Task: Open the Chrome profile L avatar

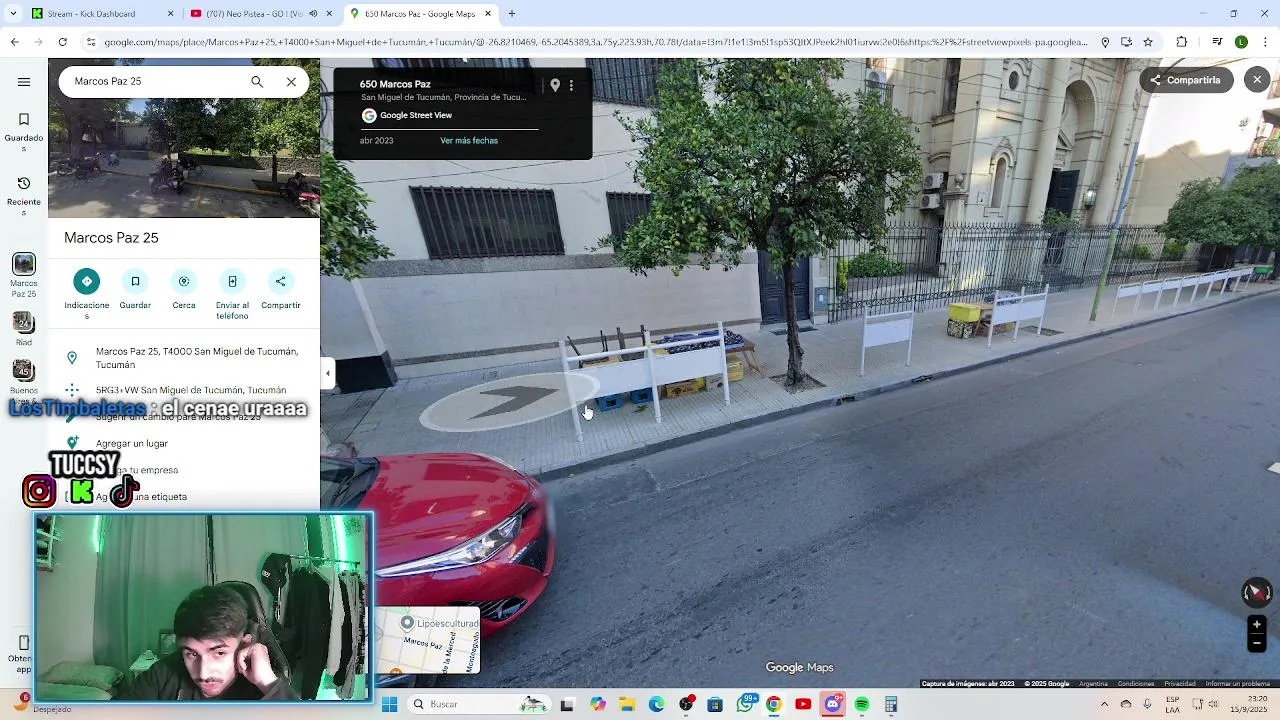Action: [x=1241, y=42]
